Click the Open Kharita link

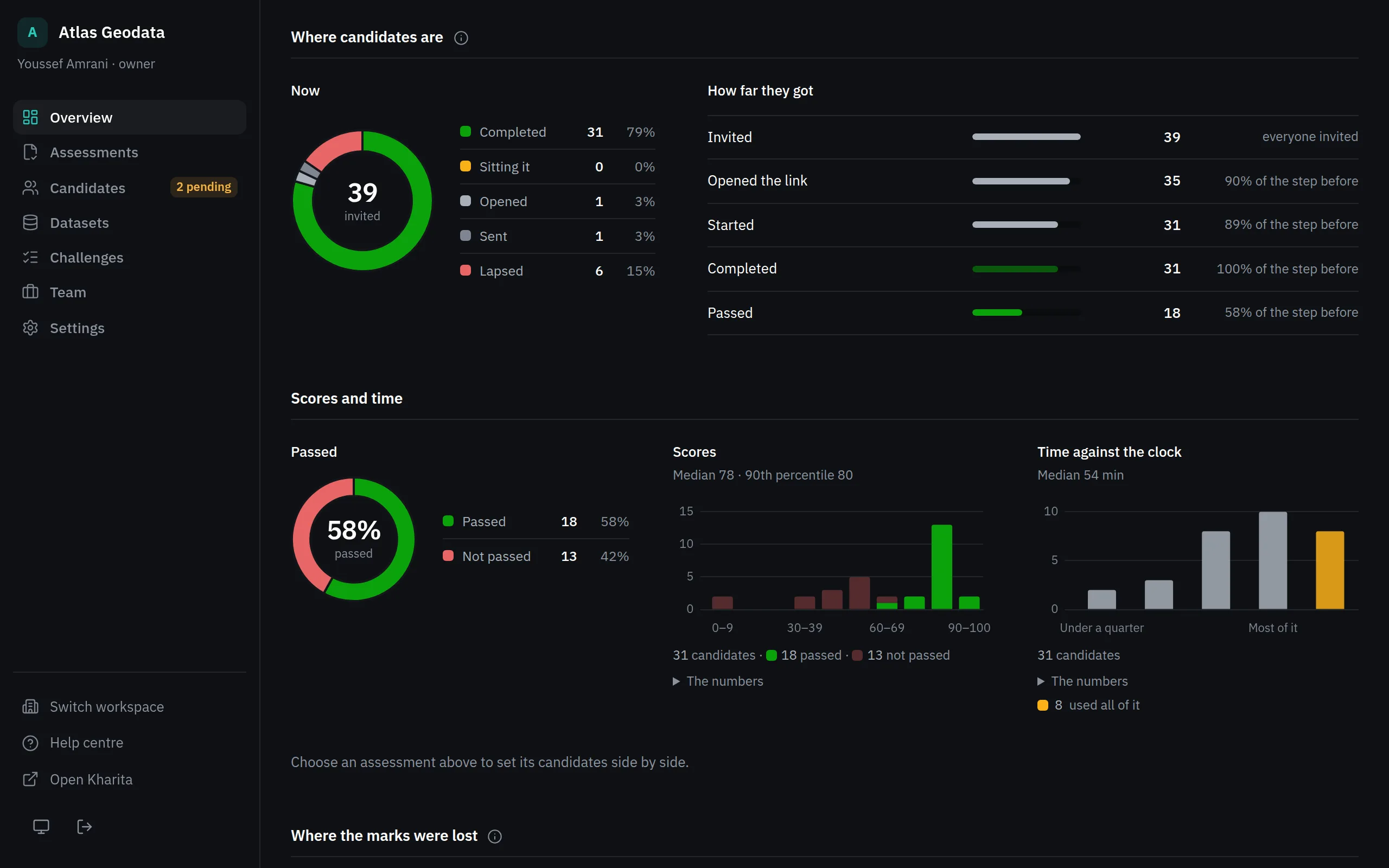(x=130, y=779)
